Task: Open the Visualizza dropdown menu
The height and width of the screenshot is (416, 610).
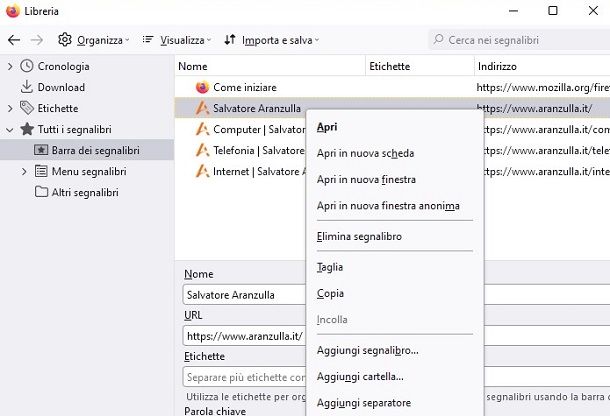Action: click(177, 40)
